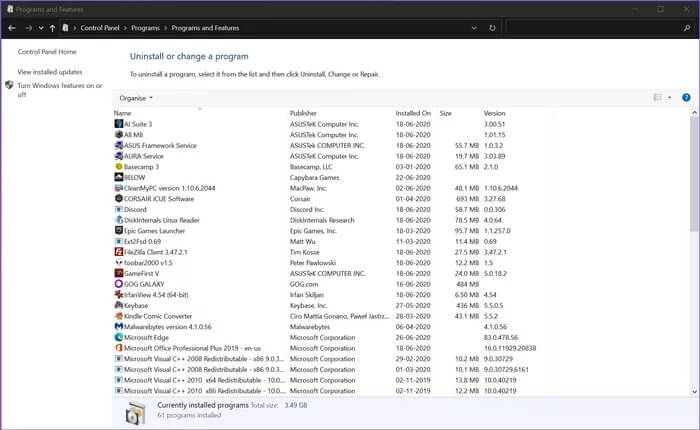Viewport: 700px width, 430px height.
Task: Click the Epic Games Launcher icon
Action: coord(118,231)
